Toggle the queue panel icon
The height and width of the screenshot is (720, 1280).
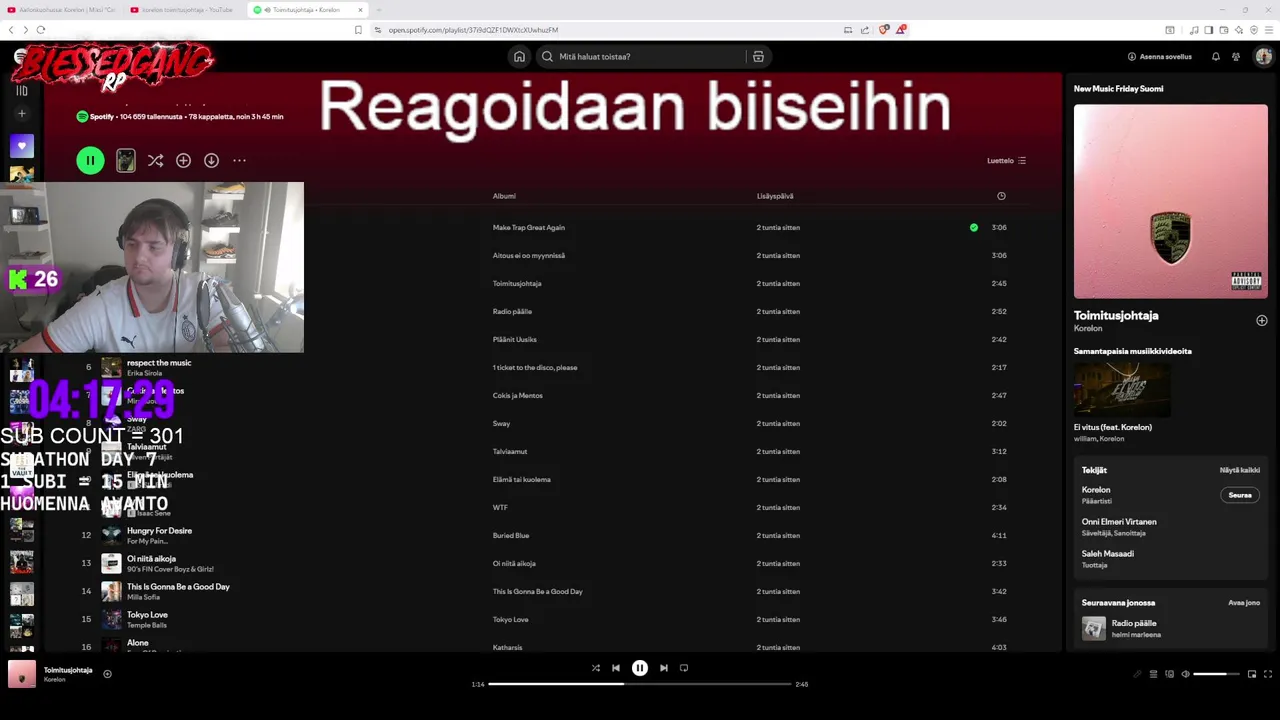point(1153,674)
